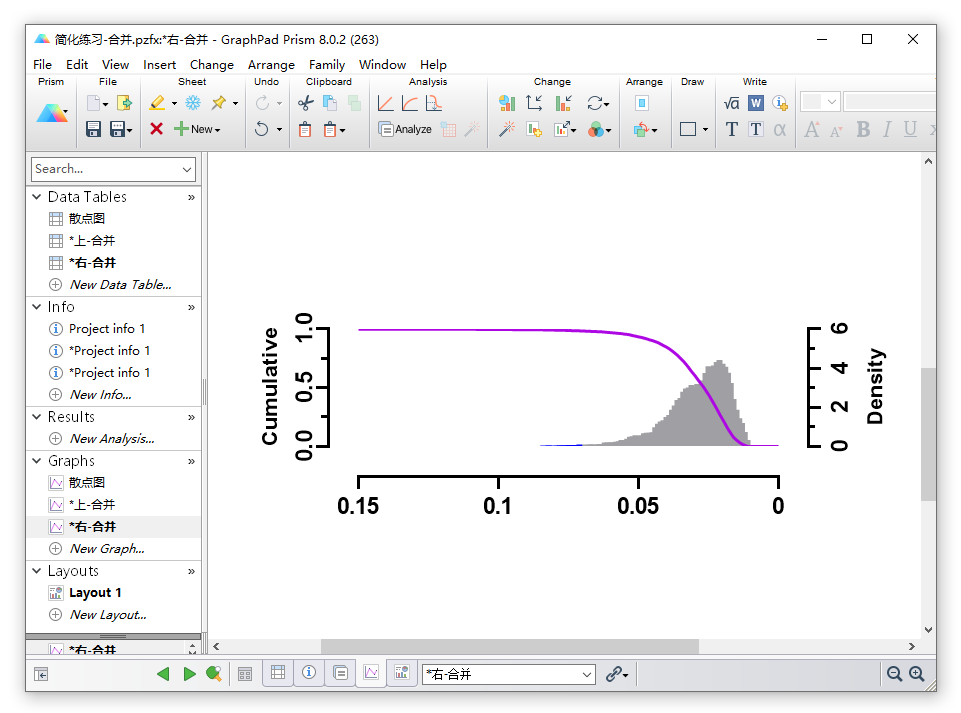This screenshot has width=961, height=713.
Task: Click the Paste clipboard icon
Action: [305, 129]
